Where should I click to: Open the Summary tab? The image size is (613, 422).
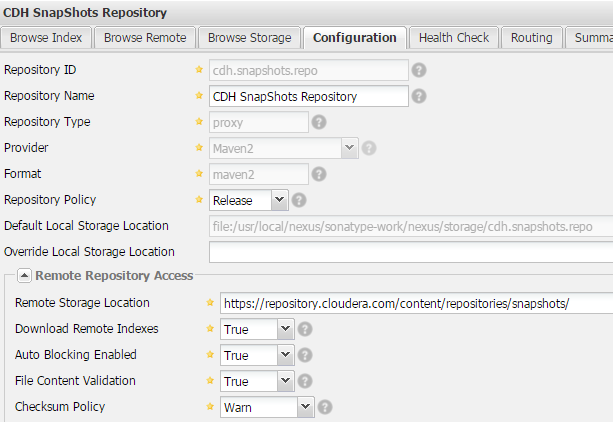[589, 38]
